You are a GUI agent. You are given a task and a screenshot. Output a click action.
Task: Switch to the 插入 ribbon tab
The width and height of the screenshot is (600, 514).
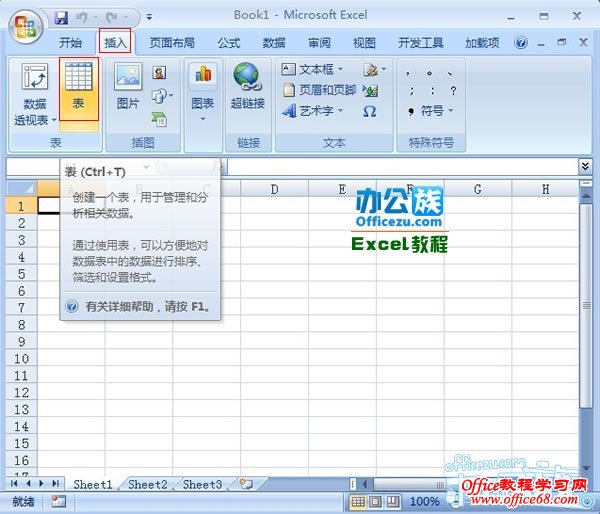(x=115, y=42)
